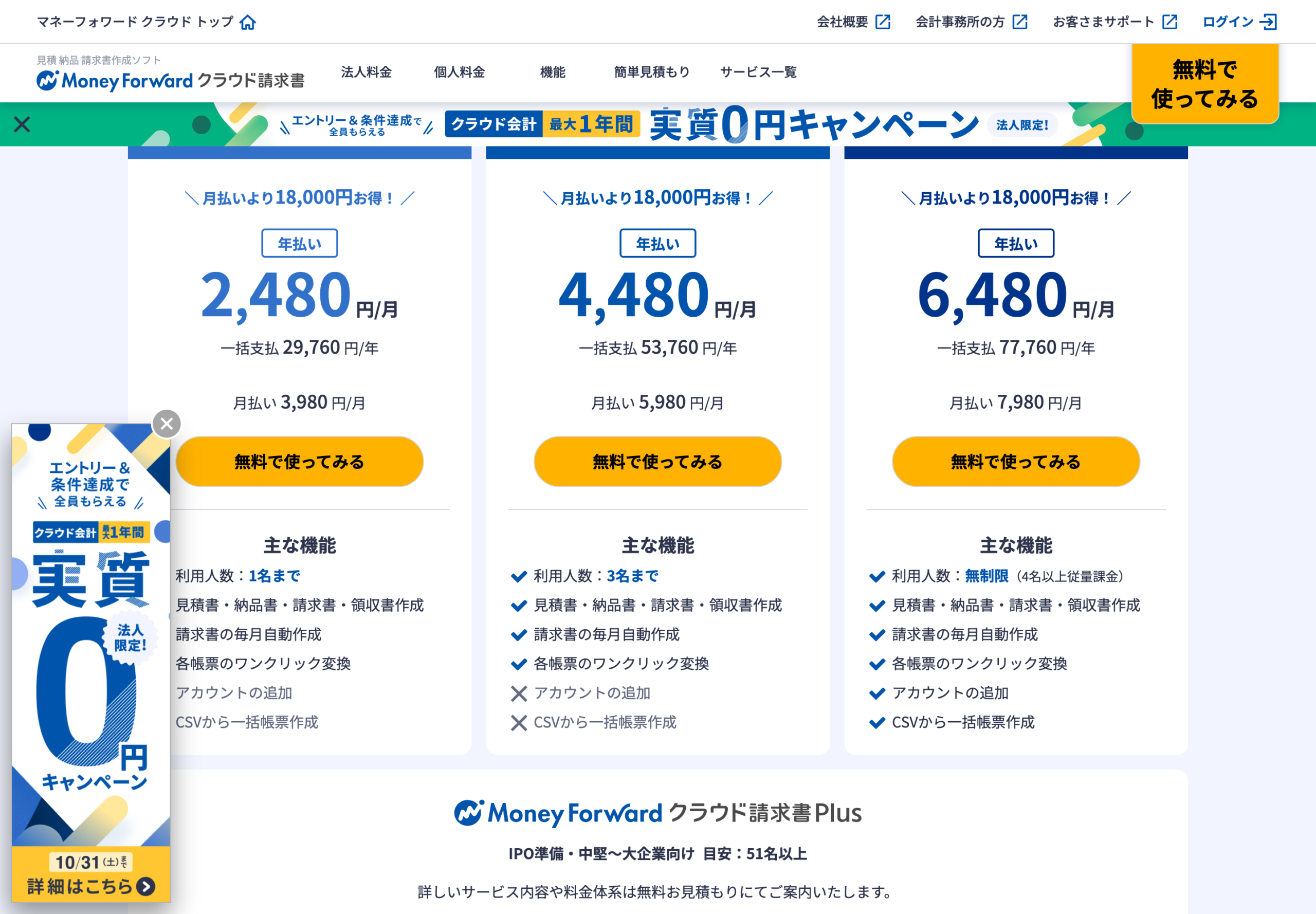Open the external link icon next to 会社概要
This screenshot has height=914, width=1316.
pos(883,22)
